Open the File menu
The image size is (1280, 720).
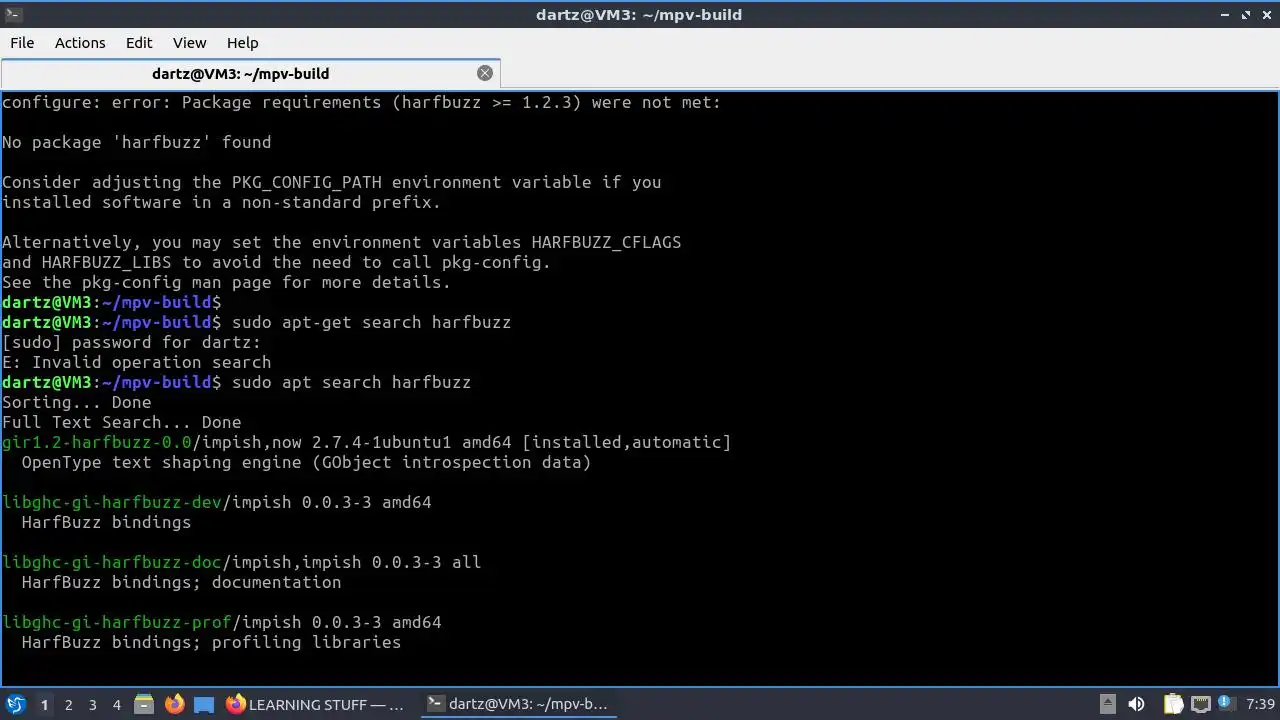click(22, 43)
